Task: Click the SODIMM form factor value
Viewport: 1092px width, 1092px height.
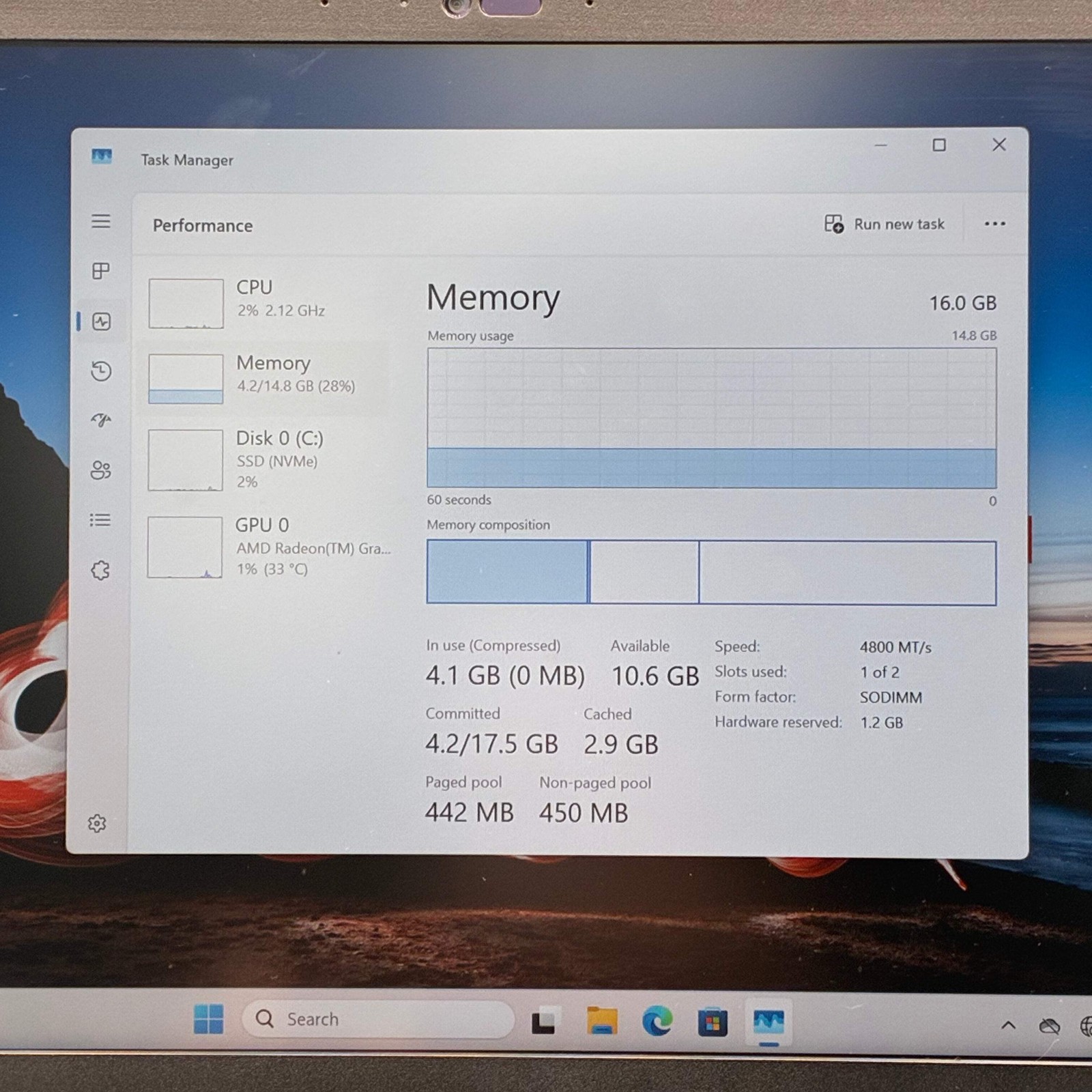Action: (891, 698)
